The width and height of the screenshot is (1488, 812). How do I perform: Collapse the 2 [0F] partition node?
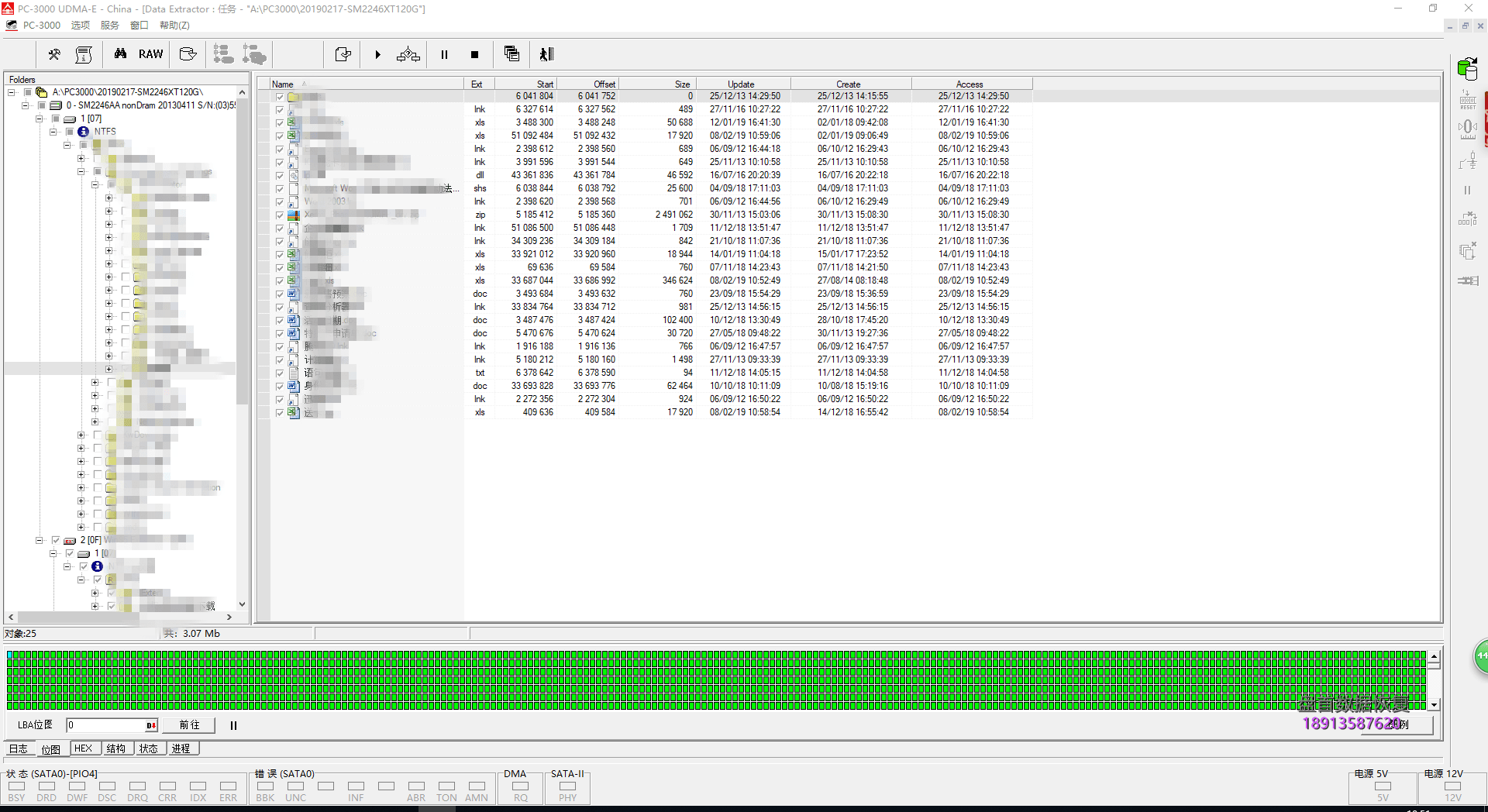40,540
